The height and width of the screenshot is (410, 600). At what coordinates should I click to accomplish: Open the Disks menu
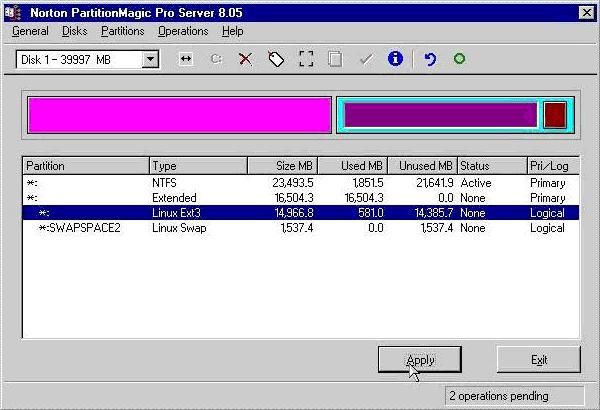(x=75, y=31)
